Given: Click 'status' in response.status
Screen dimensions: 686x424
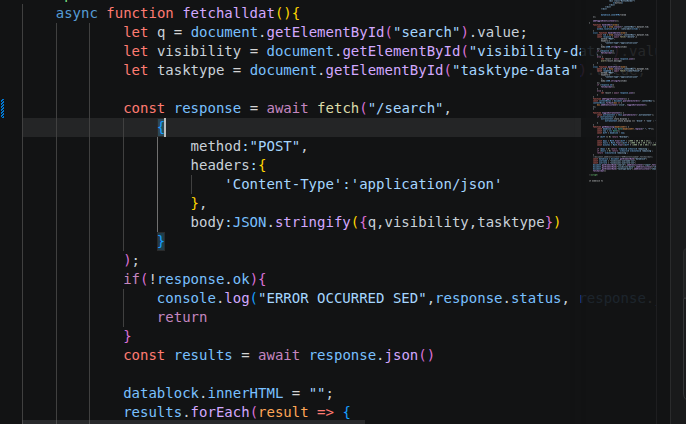Looking at the screenshot, I should point(536,298).
